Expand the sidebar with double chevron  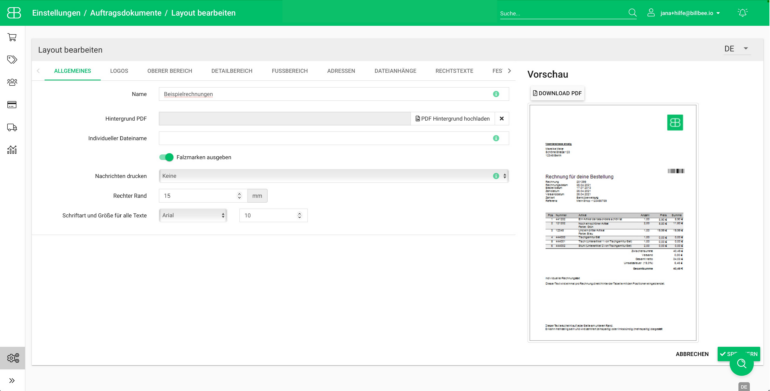pos(12,380)
